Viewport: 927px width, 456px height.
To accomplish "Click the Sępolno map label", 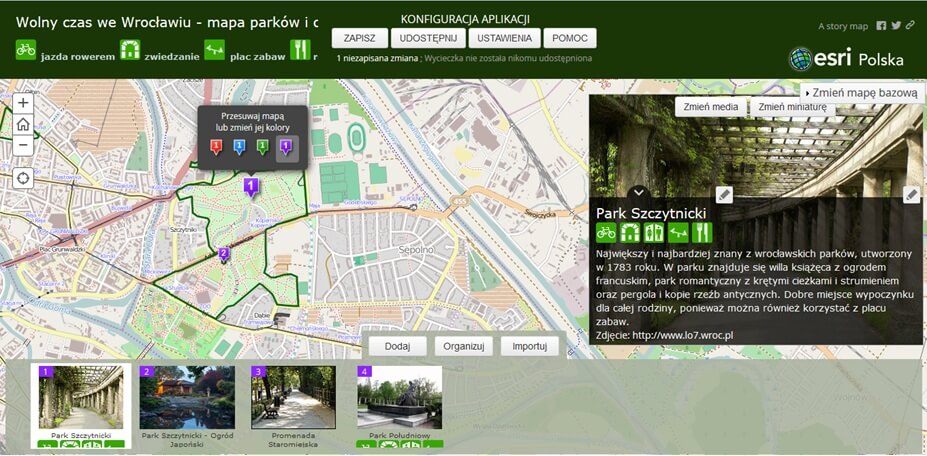I will point(416,250).
